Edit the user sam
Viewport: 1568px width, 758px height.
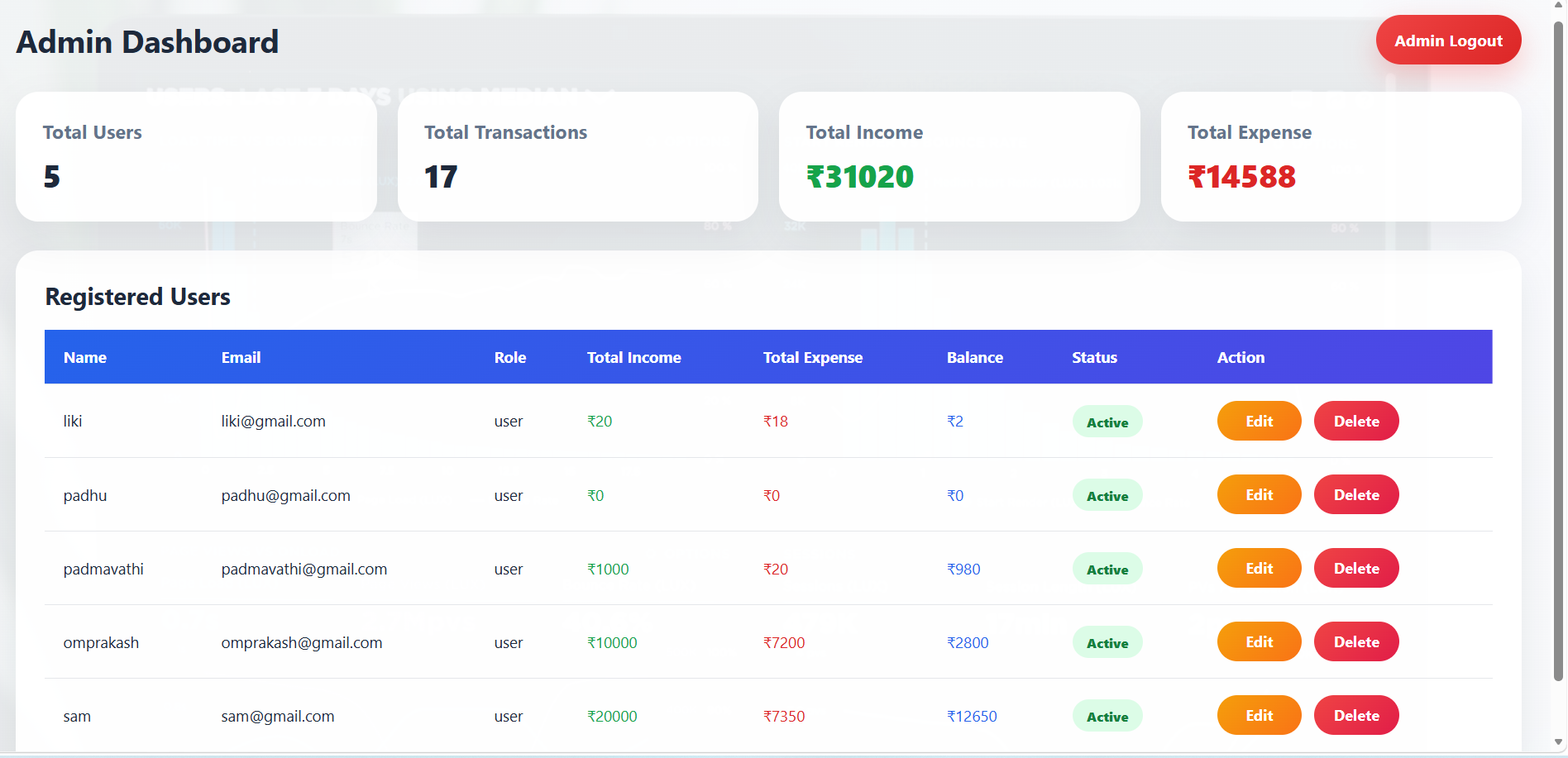(x=1259, y=715)
